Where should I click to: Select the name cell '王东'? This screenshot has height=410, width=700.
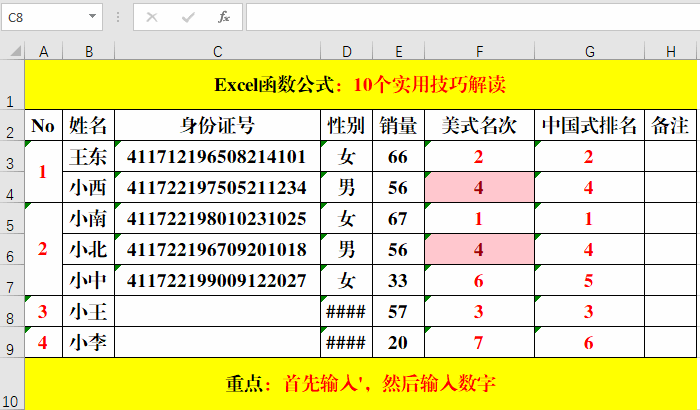(x=89, y=156)
